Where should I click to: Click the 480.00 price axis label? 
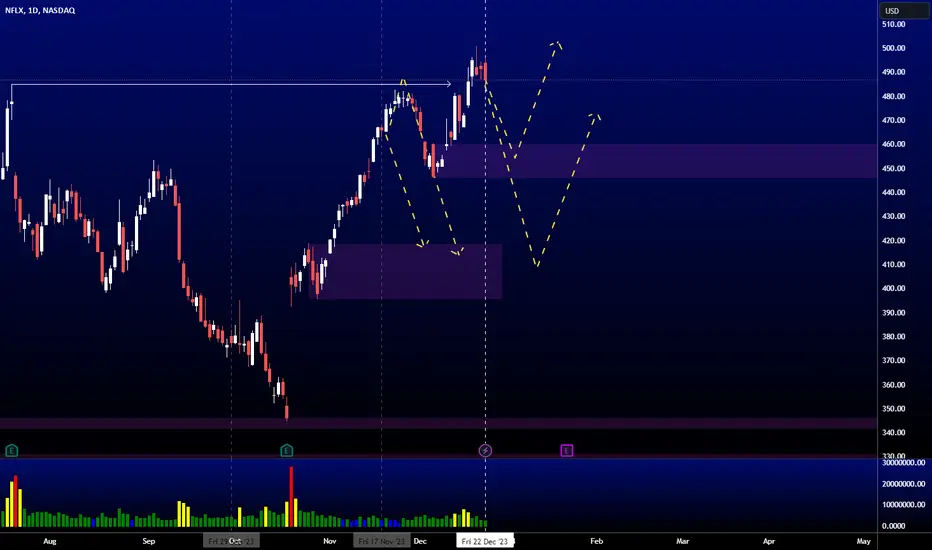coord(893,96)
